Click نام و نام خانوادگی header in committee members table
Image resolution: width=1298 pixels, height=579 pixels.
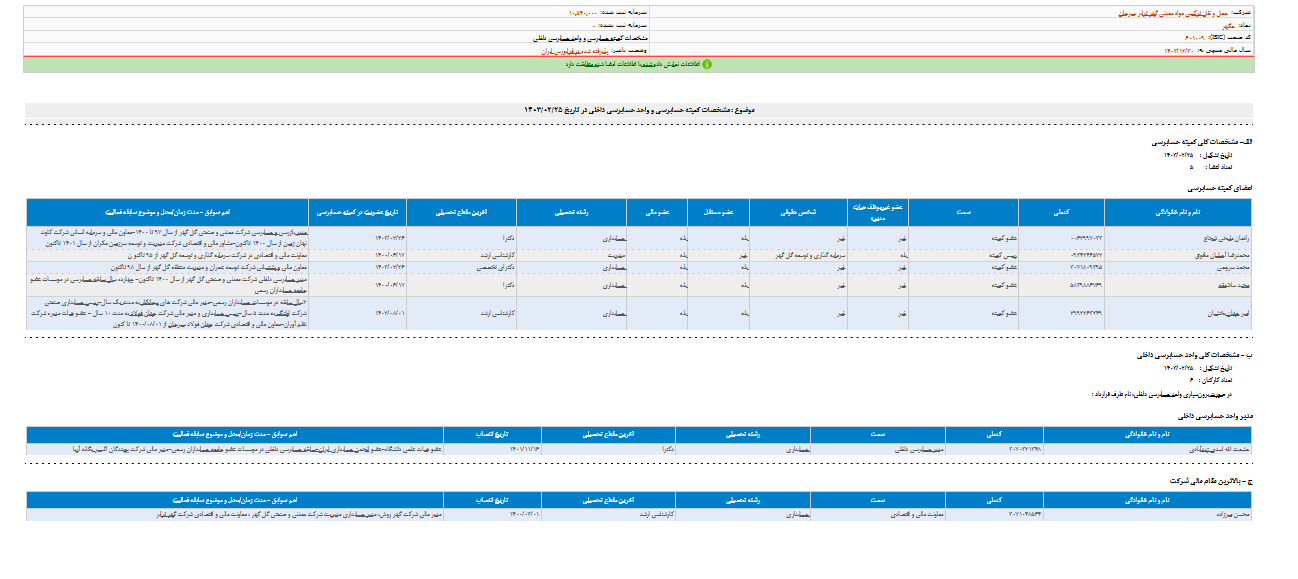pyautogui.click(x=1178, y=212)
